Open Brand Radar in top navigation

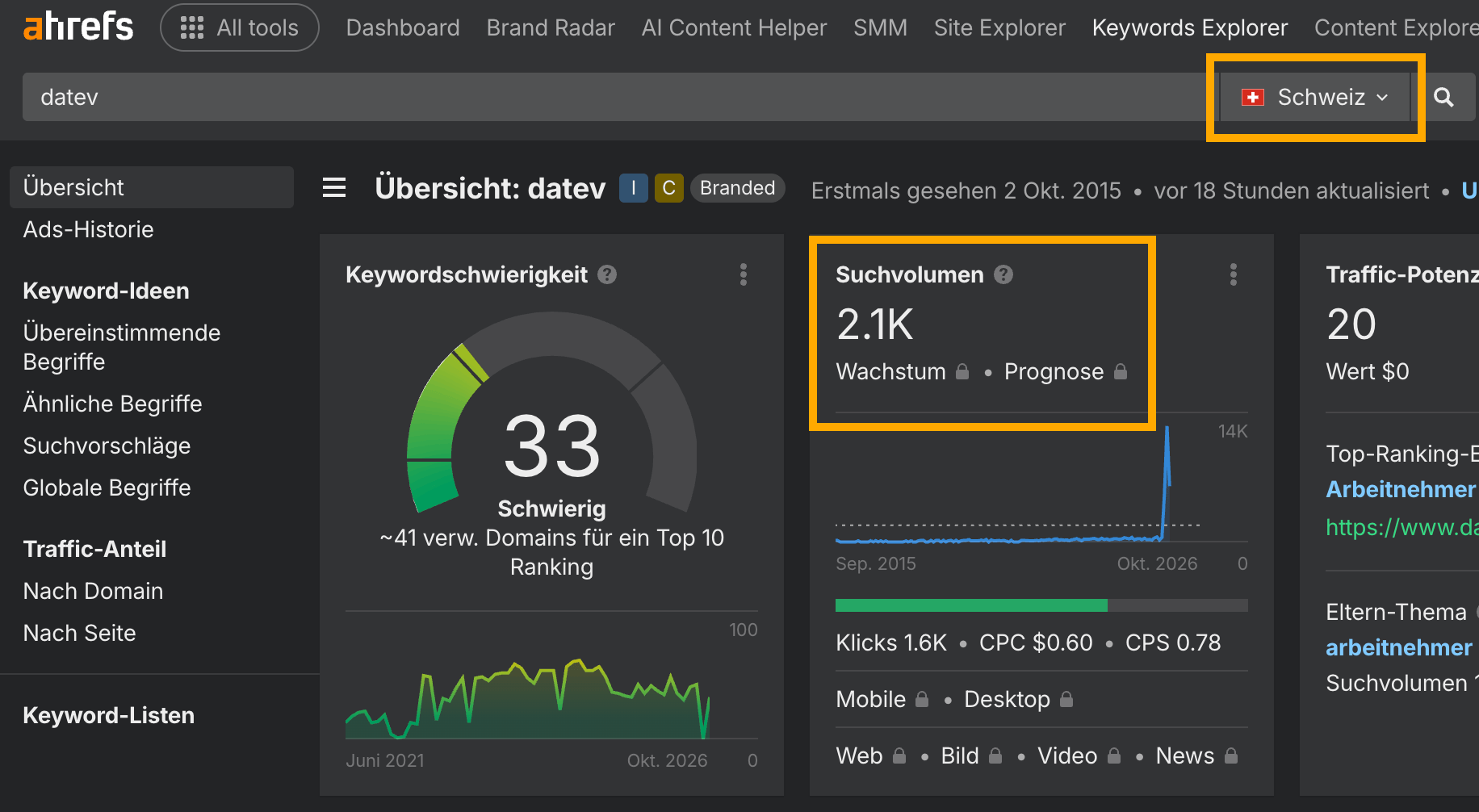click(x=551, y=28)
